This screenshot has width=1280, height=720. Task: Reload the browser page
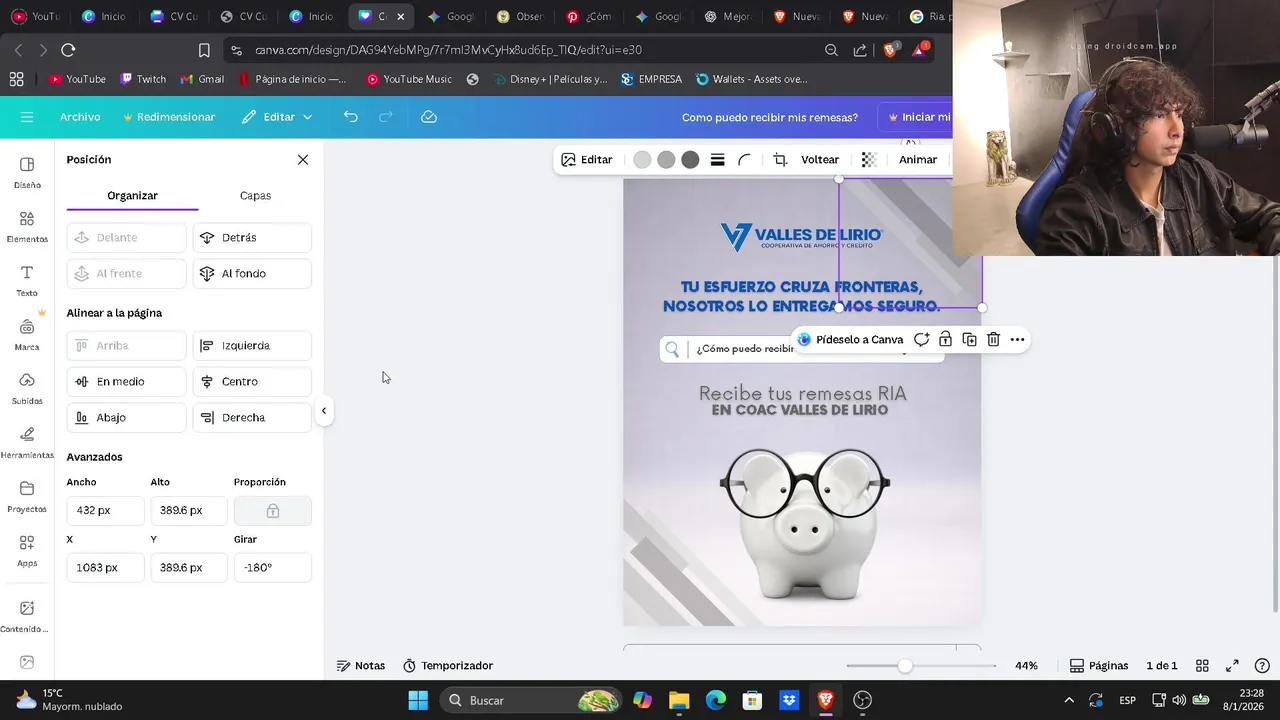click(x=68, y=50)
